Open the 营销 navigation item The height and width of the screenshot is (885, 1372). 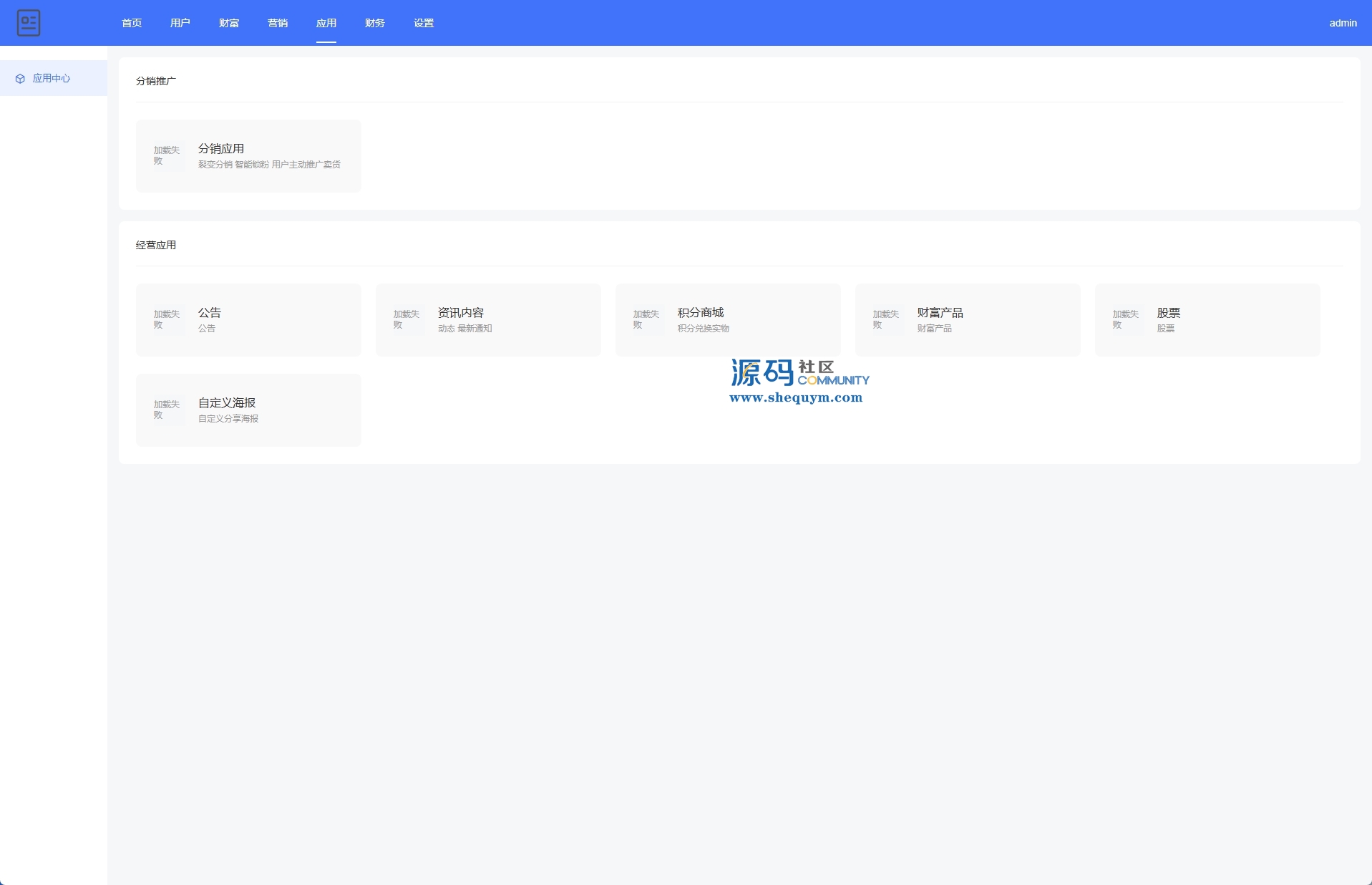278,23
